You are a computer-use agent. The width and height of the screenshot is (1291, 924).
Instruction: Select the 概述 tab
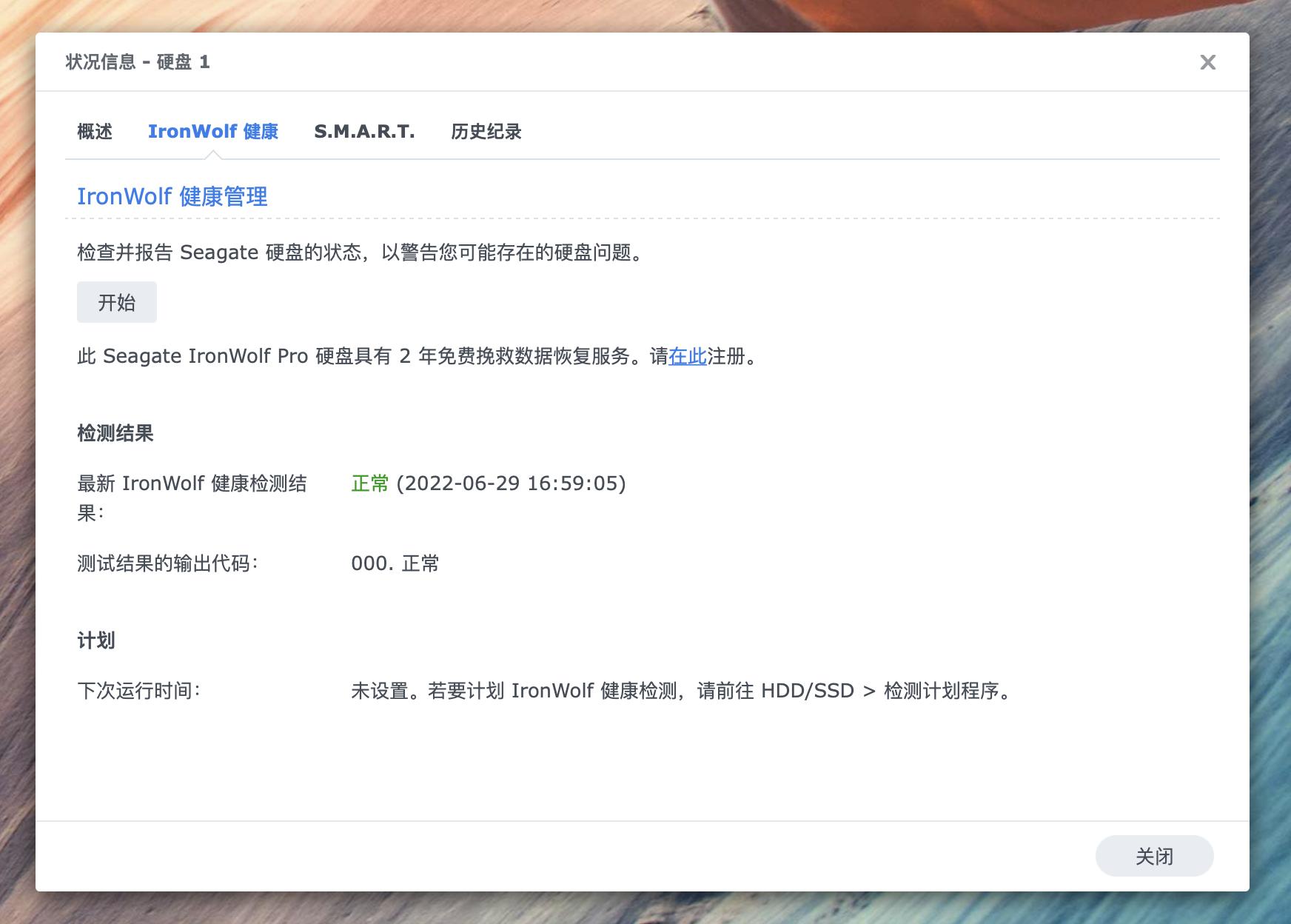93,131
